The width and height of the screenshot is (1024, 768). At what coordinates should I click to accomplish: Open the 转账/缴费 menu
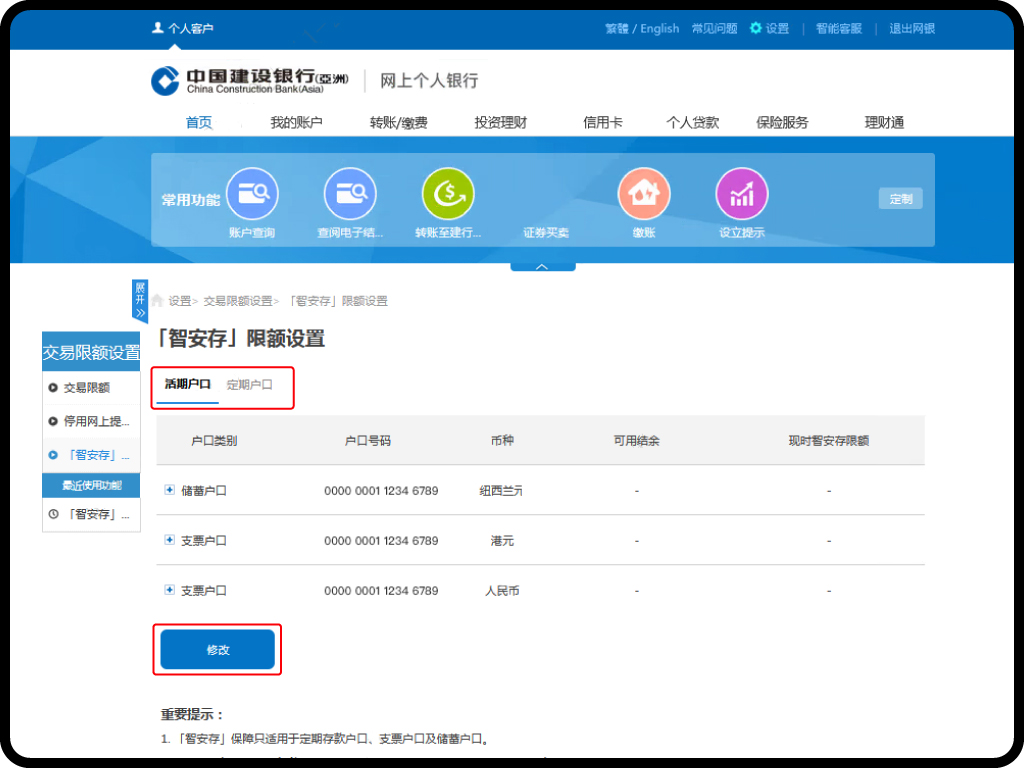point(398,123)
